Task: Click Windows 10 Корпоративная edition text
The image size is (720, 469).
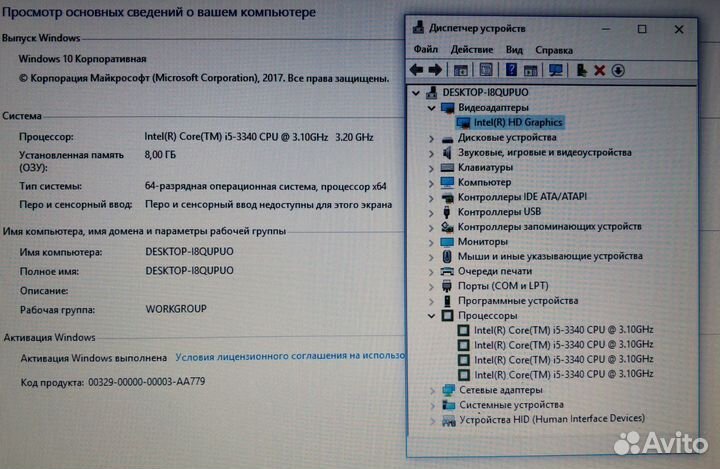Action: pyautogui.click(x=82, y=59)
